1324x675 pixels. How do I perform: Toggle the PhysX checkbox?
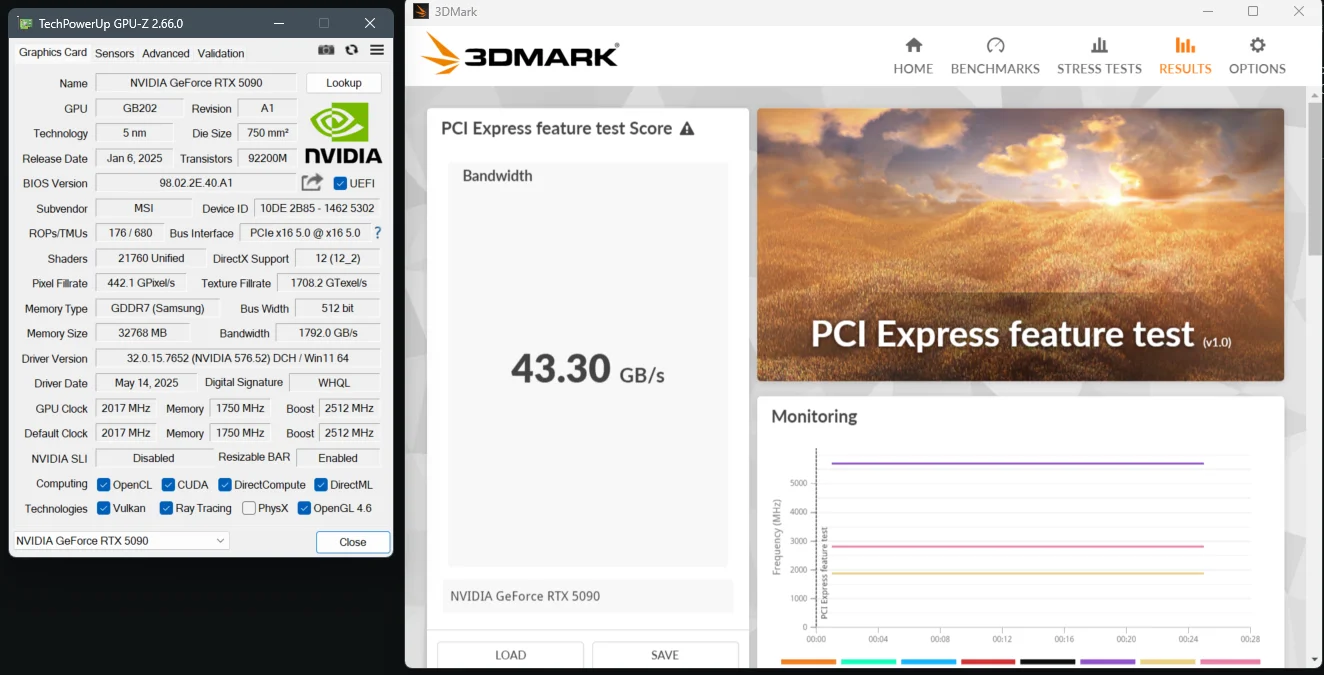coord(249,508)
